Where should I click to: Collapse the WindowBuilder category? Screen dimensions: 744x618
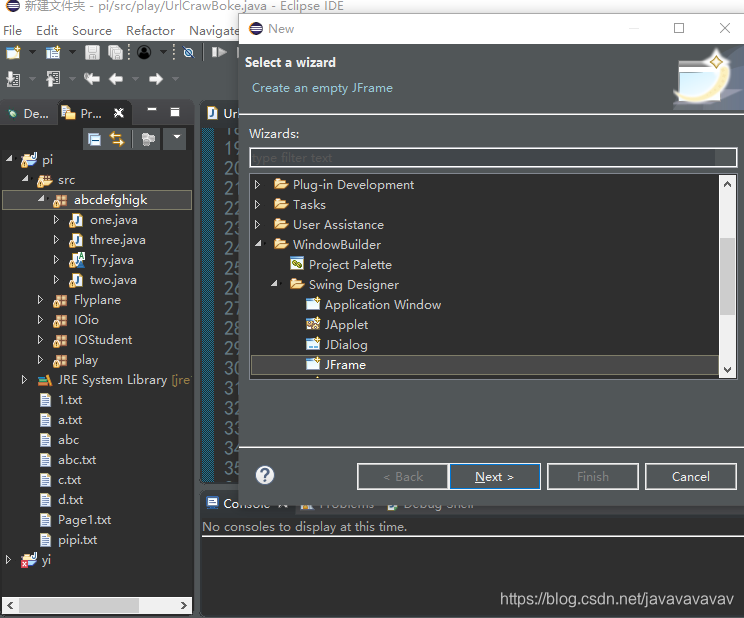pos(259,244)
